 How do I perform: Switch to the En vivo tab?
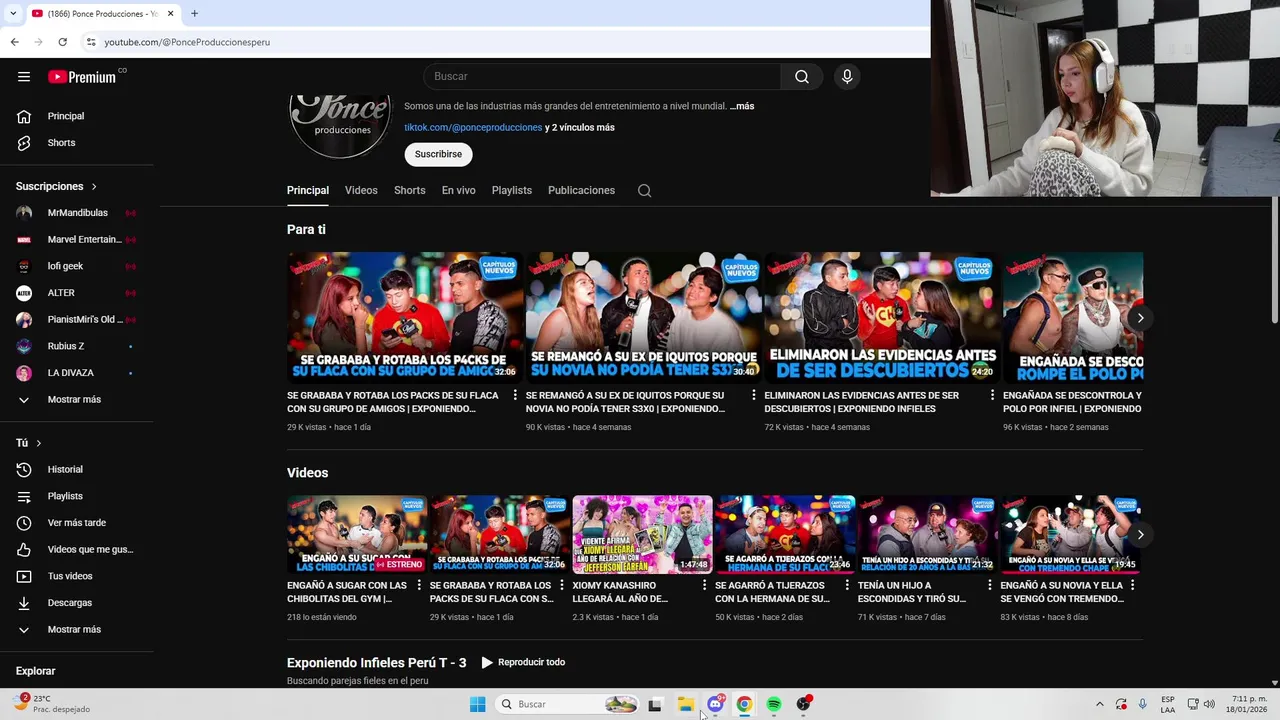[459, 190]
